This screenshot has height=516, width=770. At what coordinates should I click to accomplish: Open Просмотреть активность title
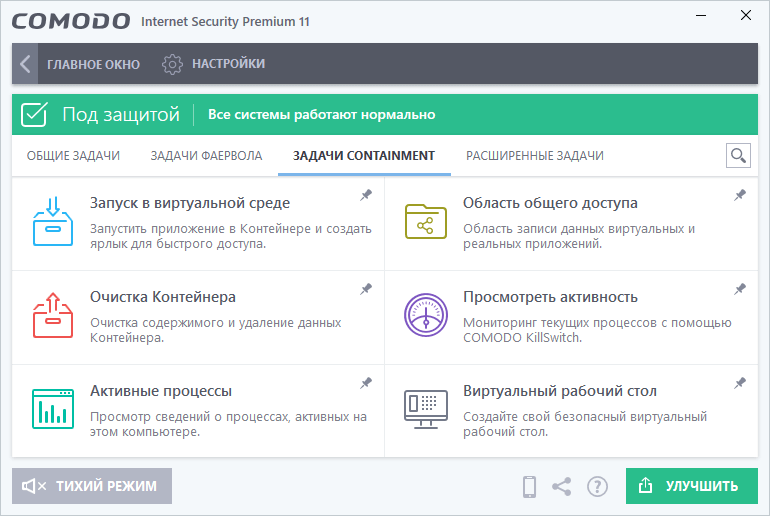[550, 297]
